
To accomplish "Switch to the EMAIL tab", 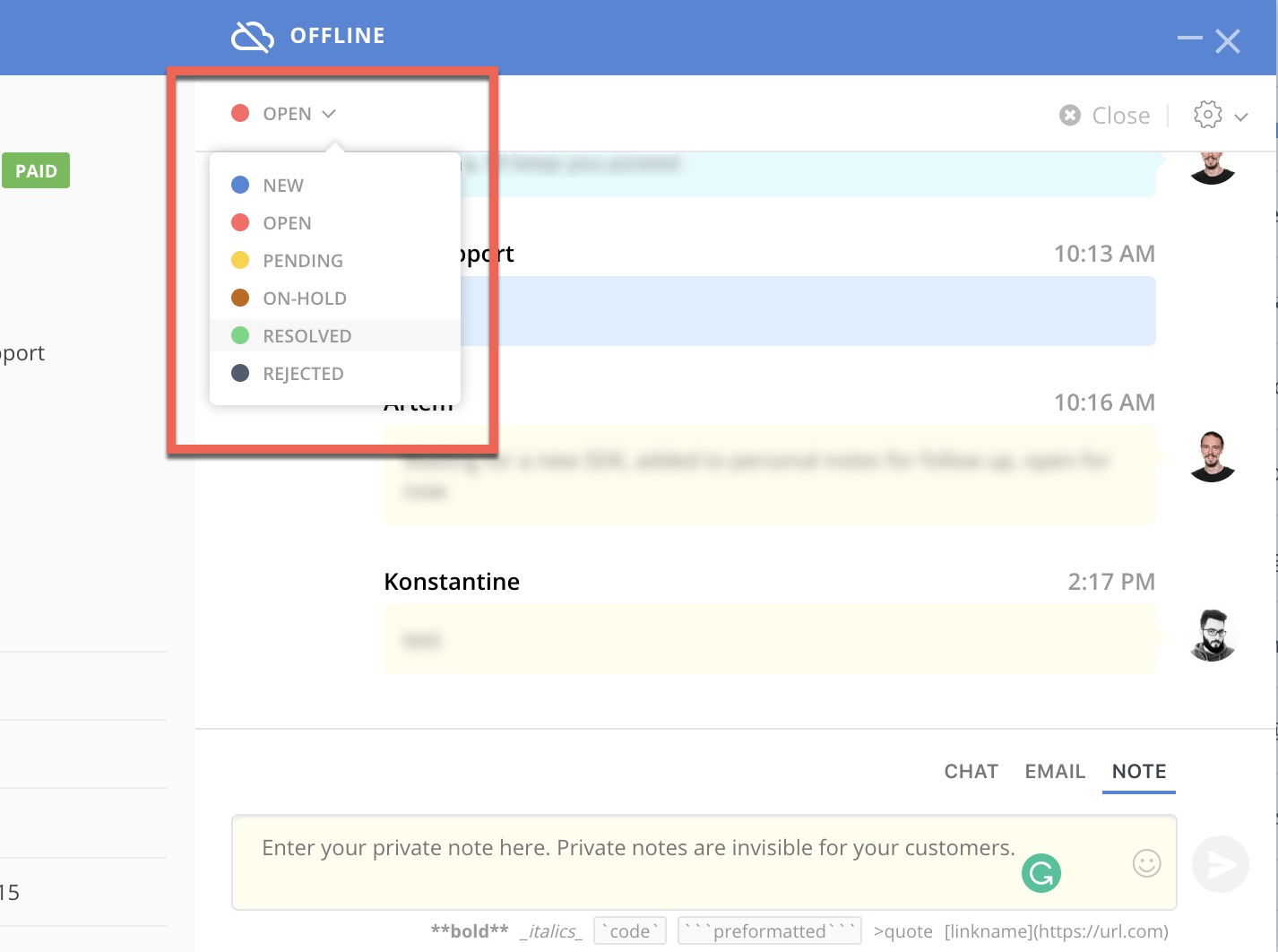I will click(x=1055, y=772).
